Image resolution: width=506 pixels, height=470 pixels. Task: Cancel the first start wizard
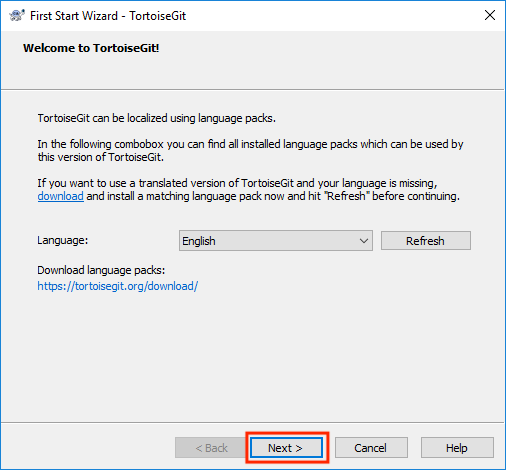tap(371, 448)
